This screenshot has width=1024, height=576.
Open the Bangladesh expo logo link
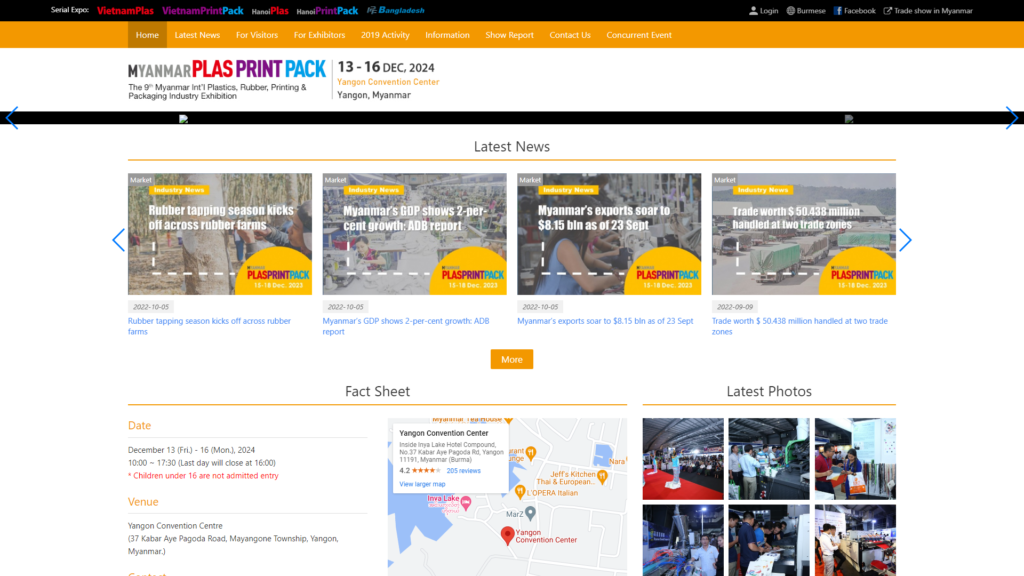pos(395,10)
